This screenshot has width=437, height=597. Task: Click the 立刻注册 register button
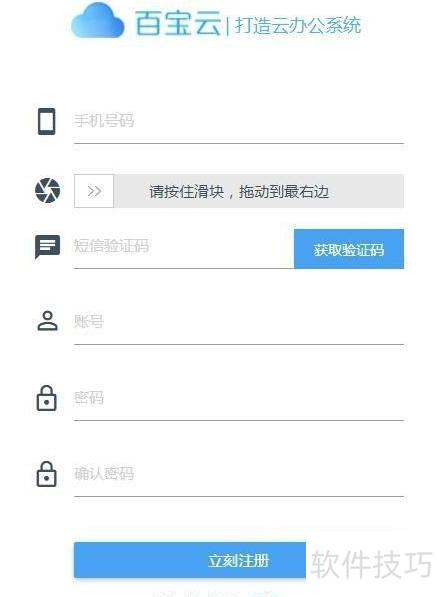pyautogui.click(x=190, y=560)
